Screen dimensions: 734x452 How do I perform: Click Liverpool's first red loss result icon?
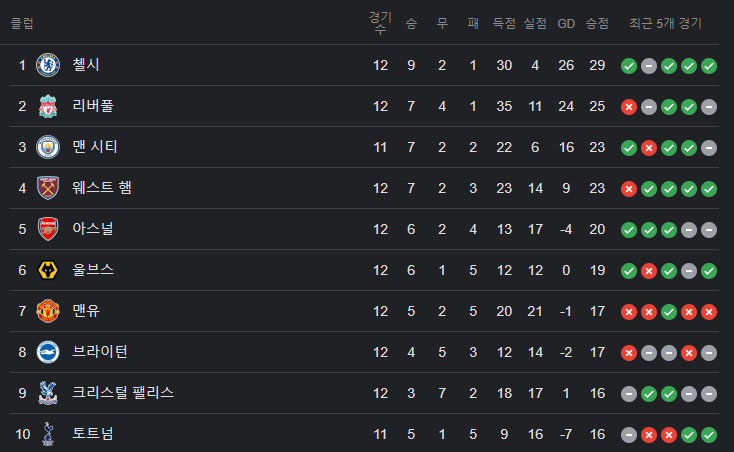[x=629, y=107]
